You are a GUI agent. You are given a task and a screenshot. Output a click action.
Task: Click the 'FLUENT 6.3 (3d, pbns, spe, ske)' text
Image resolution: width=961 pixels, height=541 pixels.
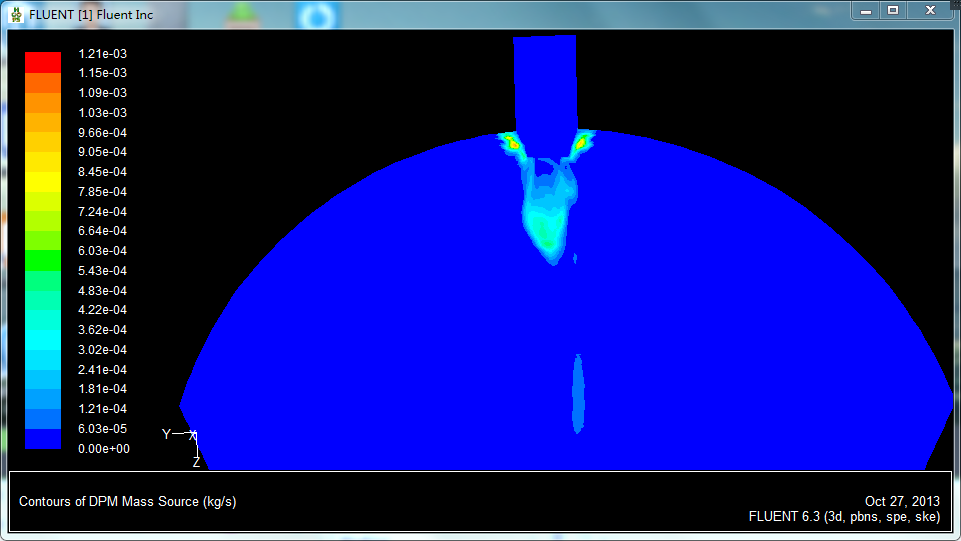(x=844, y=517)
